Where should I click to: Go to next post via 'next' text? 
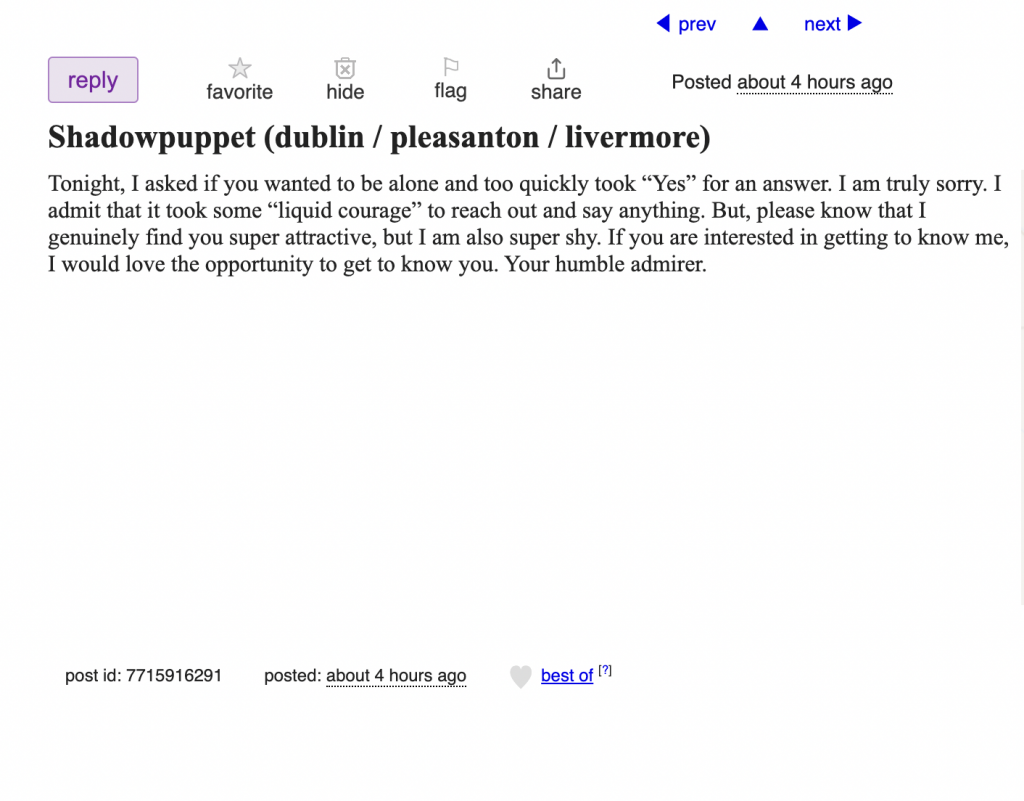[x=822, y=25]
